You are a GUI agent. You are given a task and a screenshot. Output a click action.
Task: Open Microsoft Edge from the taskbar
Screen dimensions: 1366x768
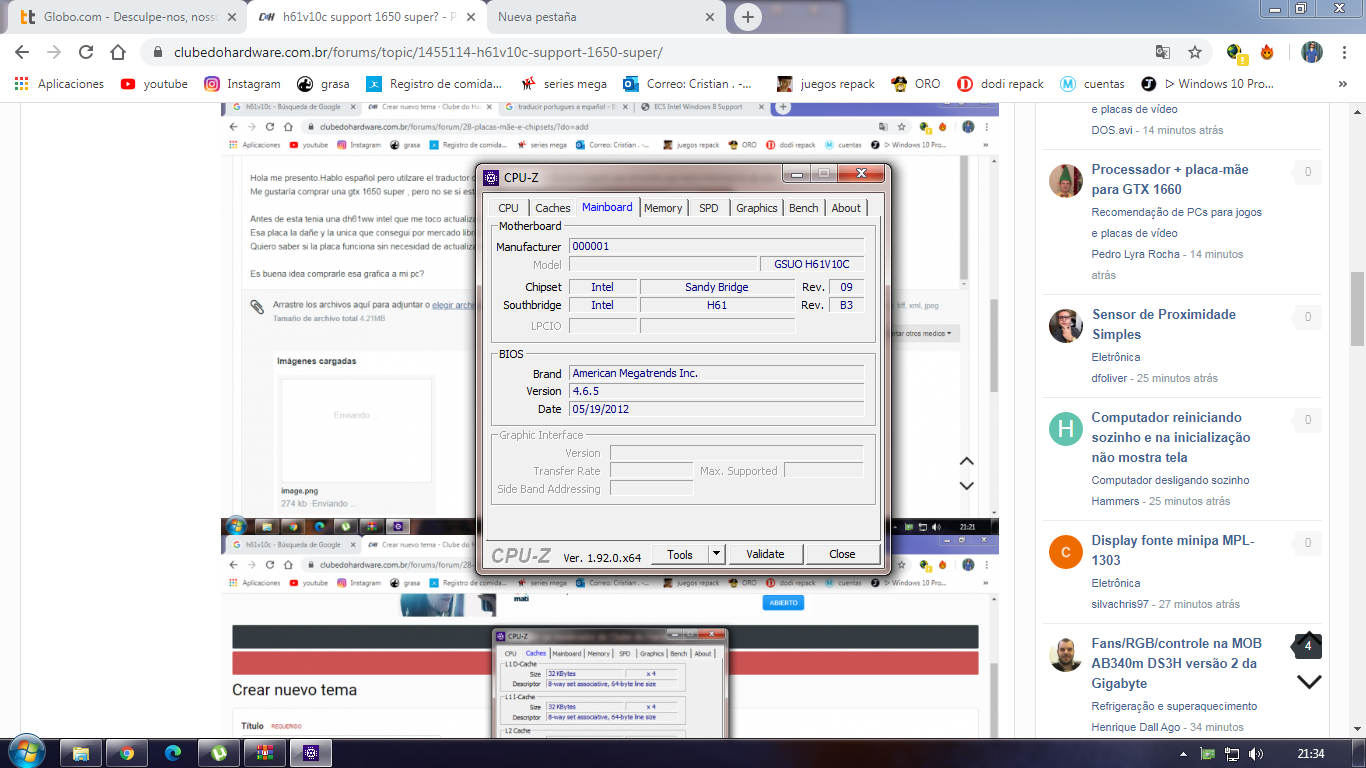click(173, 752)
